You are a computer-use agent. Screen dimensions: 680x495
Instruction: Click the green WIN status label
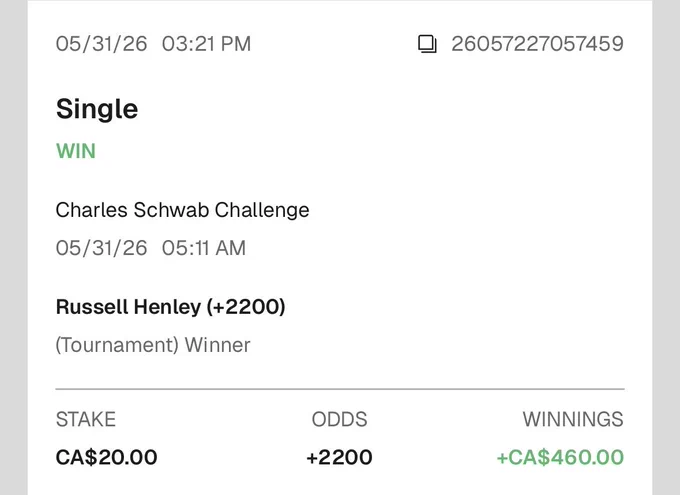tap(76, 151)
